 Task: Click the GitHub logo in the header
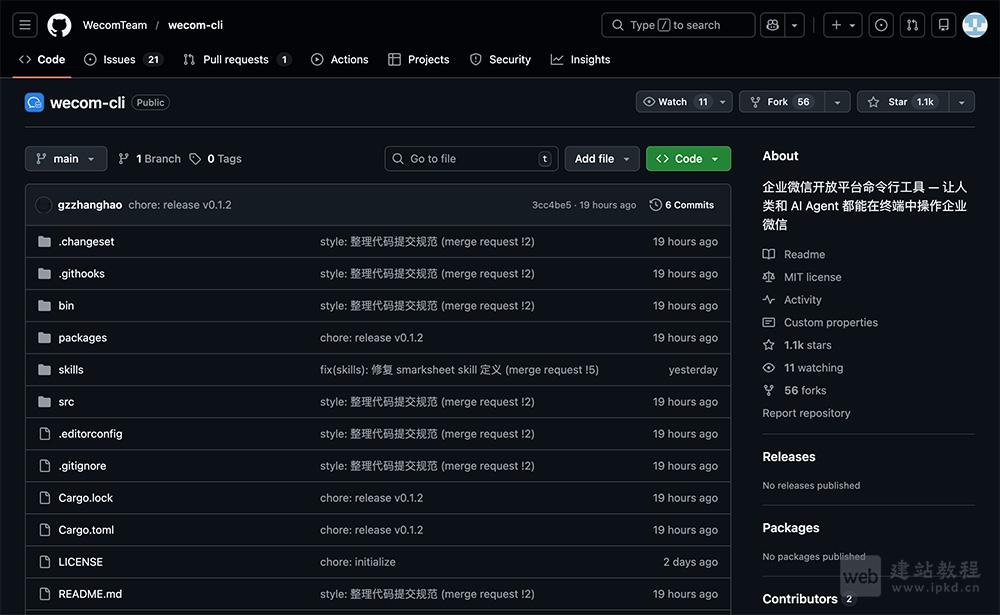(x=59, y=24)
